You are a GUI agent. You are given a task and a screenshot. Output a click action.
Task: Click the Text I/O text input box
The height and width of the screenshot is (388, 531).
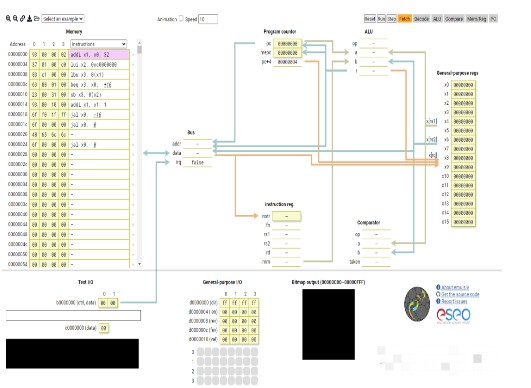tap(73, 316)
